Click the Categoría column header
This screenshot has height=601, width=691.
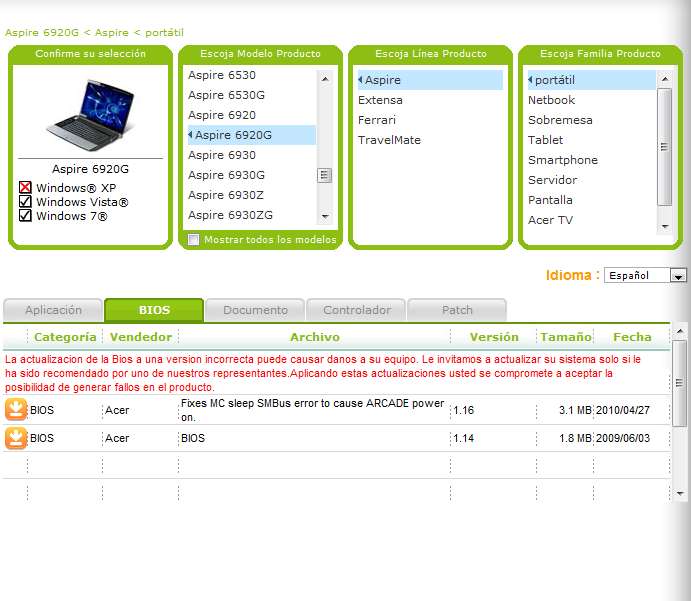point(65,337)
